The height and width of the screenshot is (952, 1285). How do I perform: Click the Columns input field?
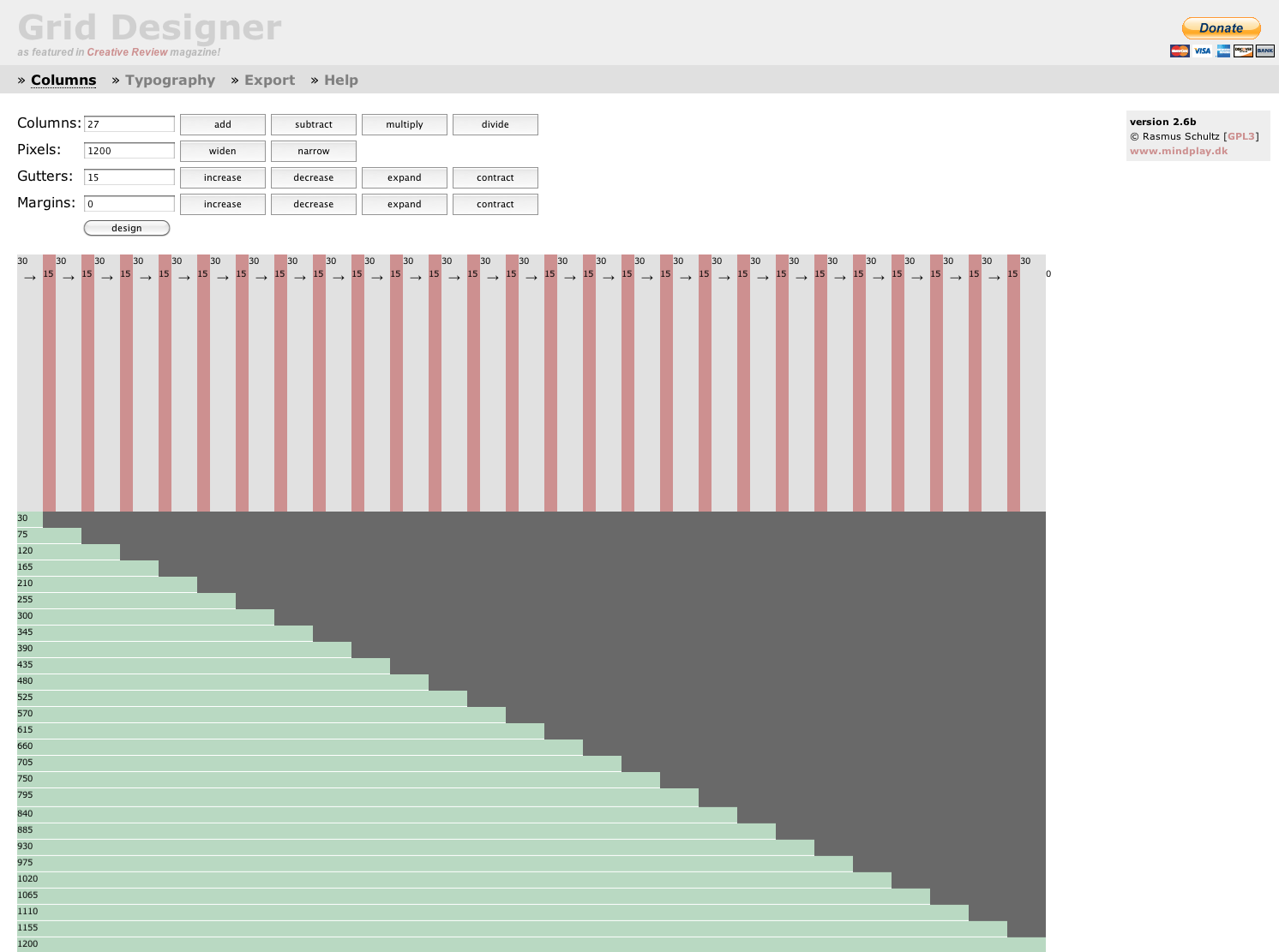[x=129, y=123]
